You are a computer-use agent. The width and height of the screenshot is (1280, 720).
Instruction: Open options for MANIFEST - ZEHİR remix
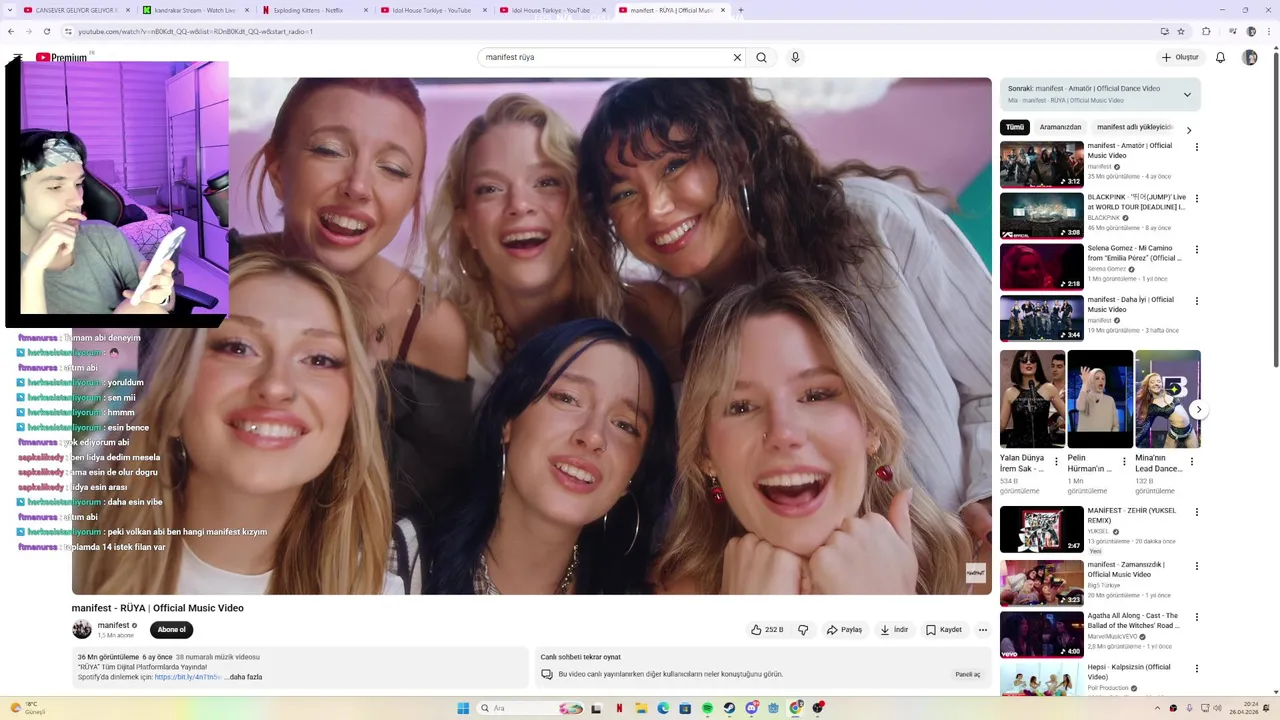[x=1196, y=512]
